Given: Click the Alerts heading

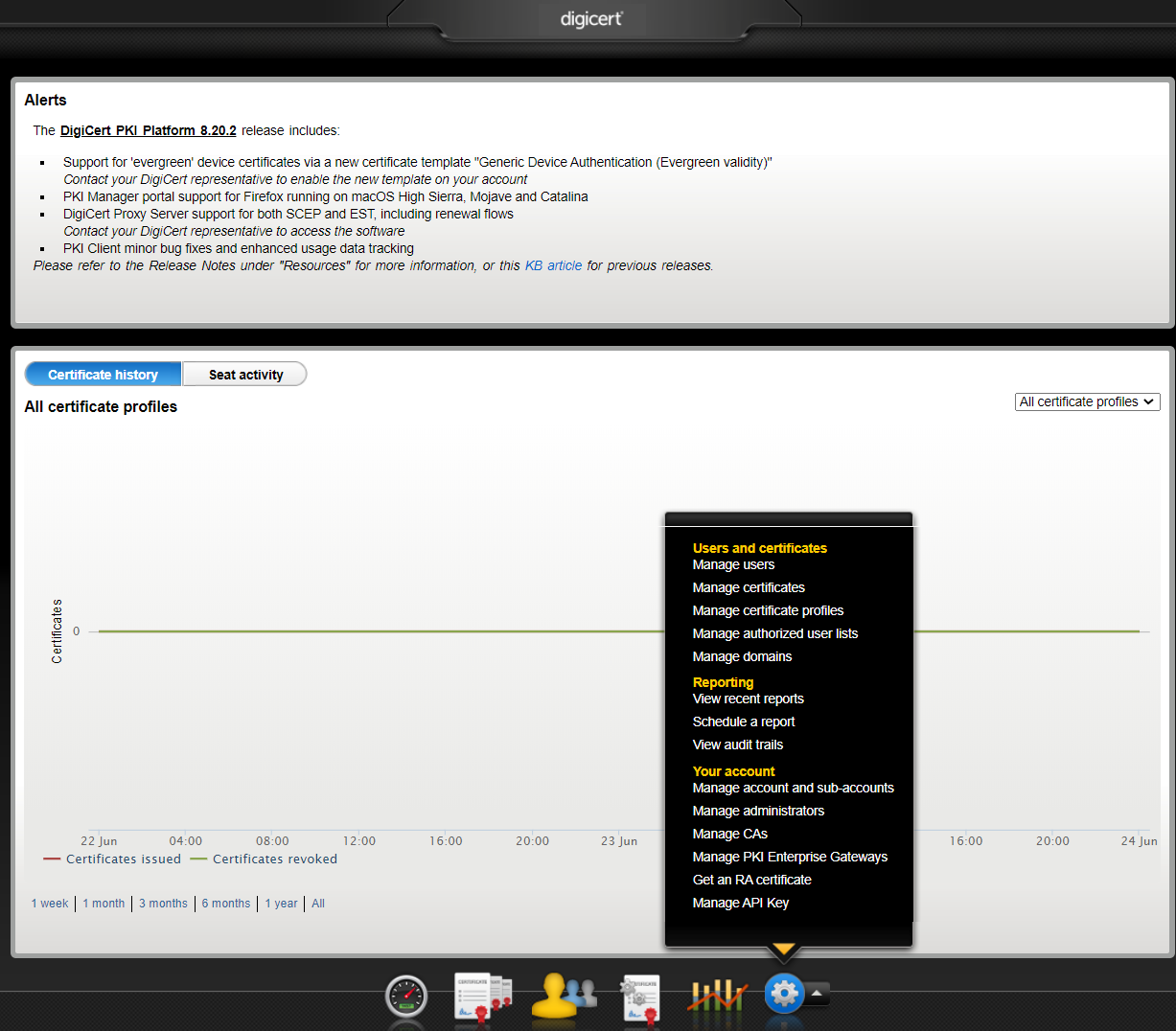Looking at the screenshot, I should pos(45,100).
